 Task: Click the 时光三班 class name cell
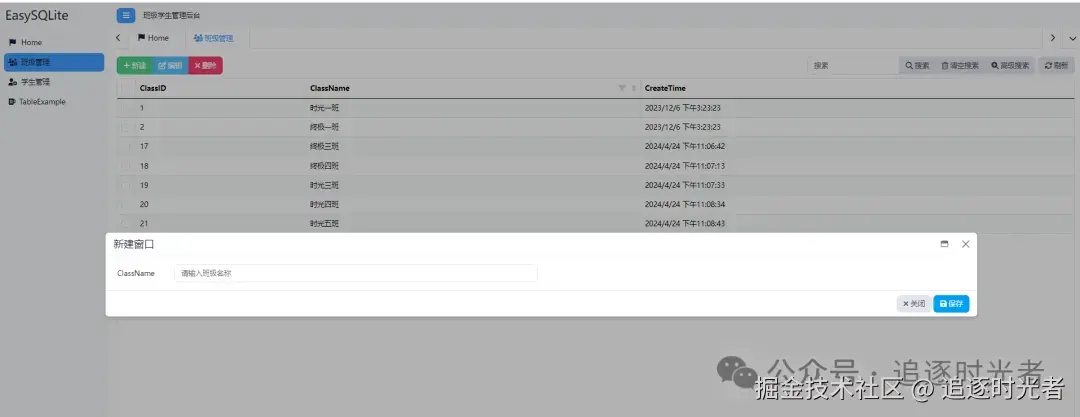(x=324, y=185)
